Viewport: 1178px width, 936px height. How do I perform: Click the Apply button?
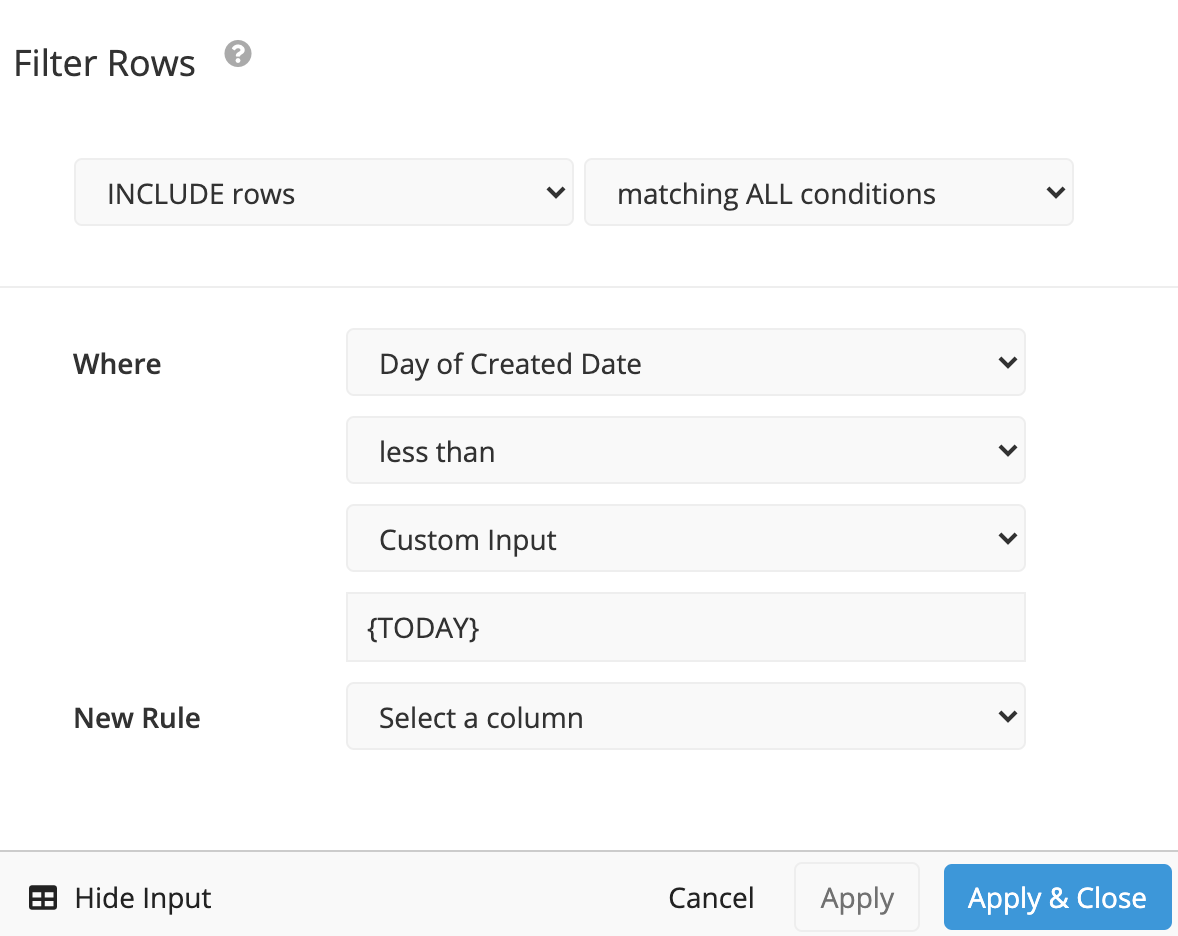[856, 897]
